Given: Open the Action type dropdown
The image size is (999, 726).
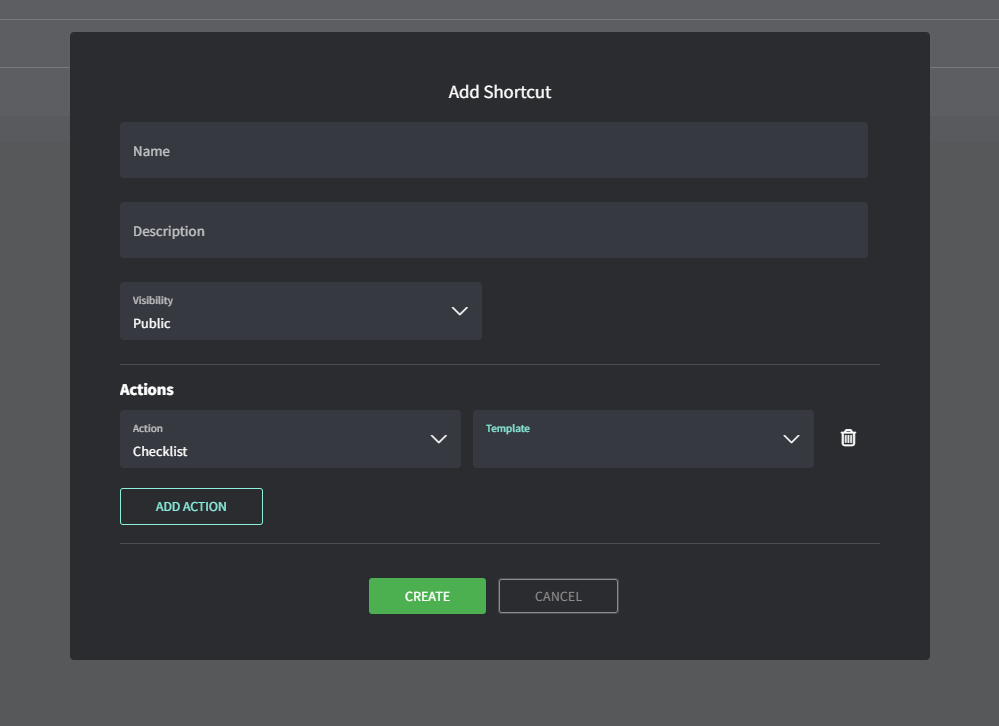Looking at the screenshot, I should point(290,439).
